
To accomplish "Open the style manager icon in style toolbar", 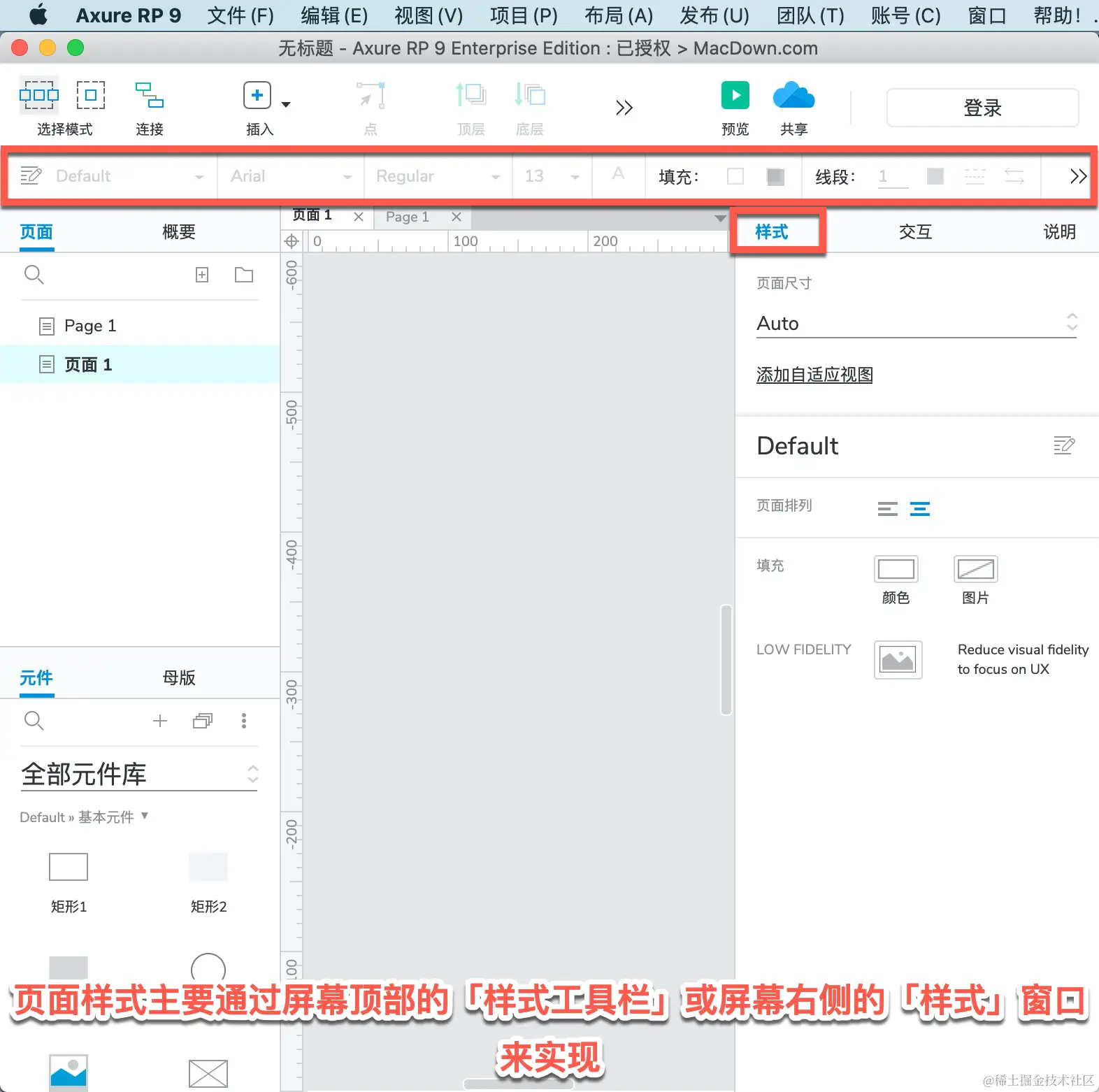I will [x=31, y=175].
